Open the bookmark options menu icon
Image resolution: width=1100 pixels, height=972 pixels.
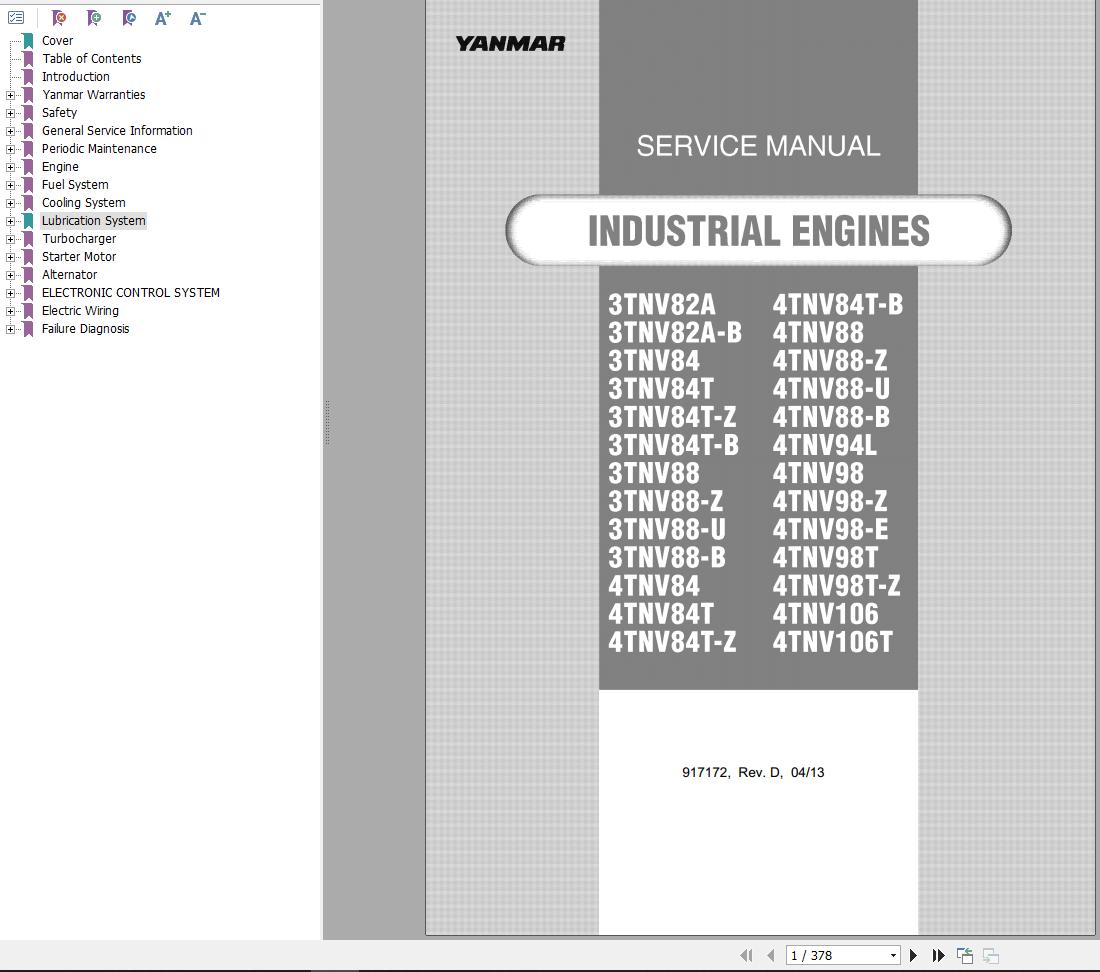pos(16,18)
